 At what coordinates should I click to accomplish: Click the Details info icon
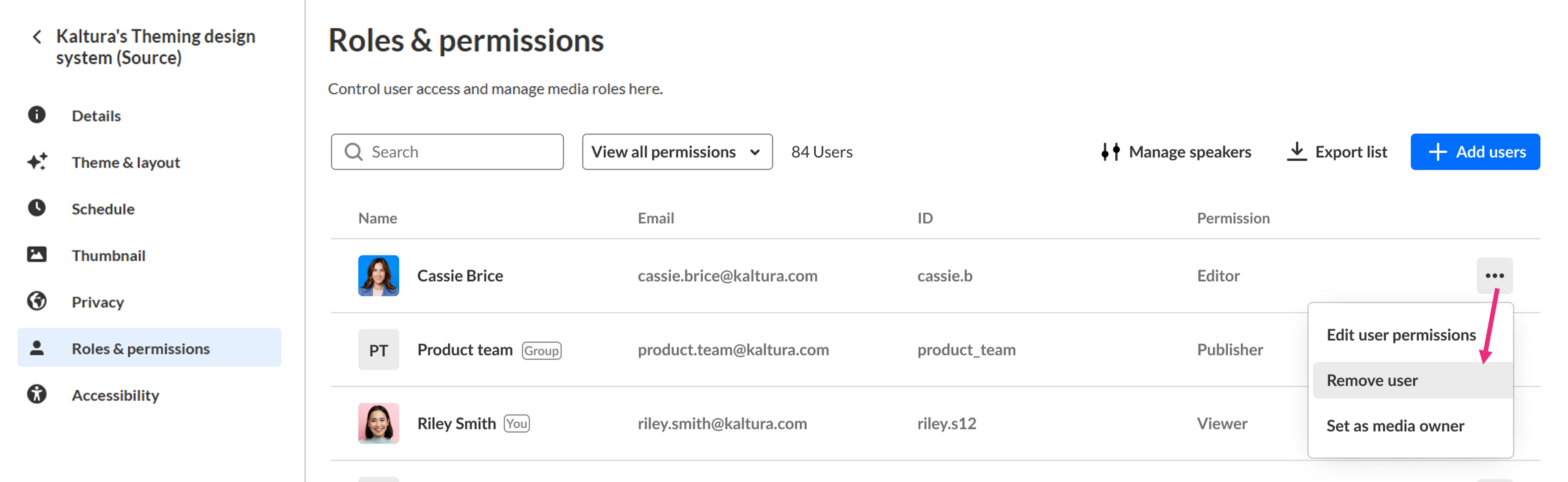(36, 115)
